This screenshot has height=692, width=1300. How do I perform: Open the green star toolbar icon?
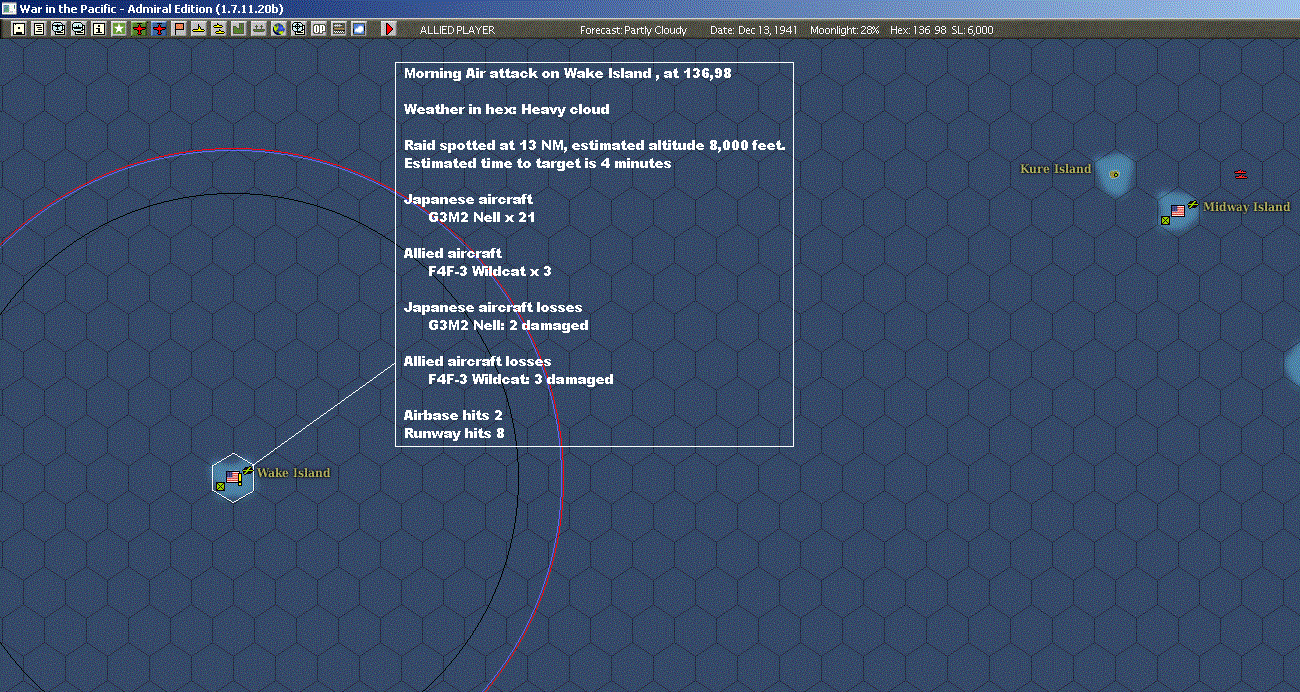119,29
